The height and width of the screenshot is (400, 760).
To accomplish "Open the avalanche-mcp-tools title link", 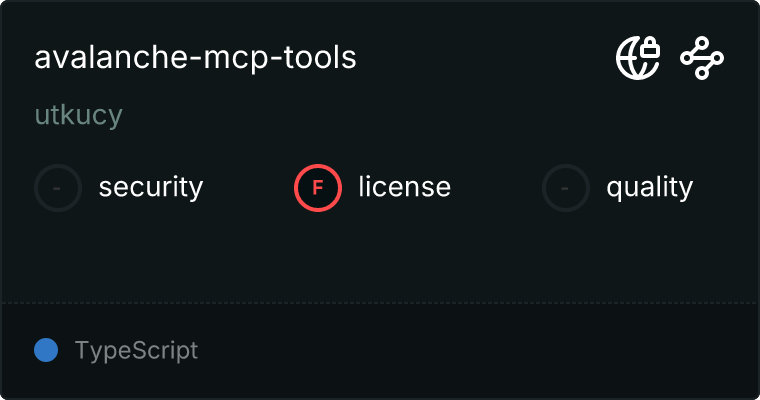I will (x=195, y=58).
